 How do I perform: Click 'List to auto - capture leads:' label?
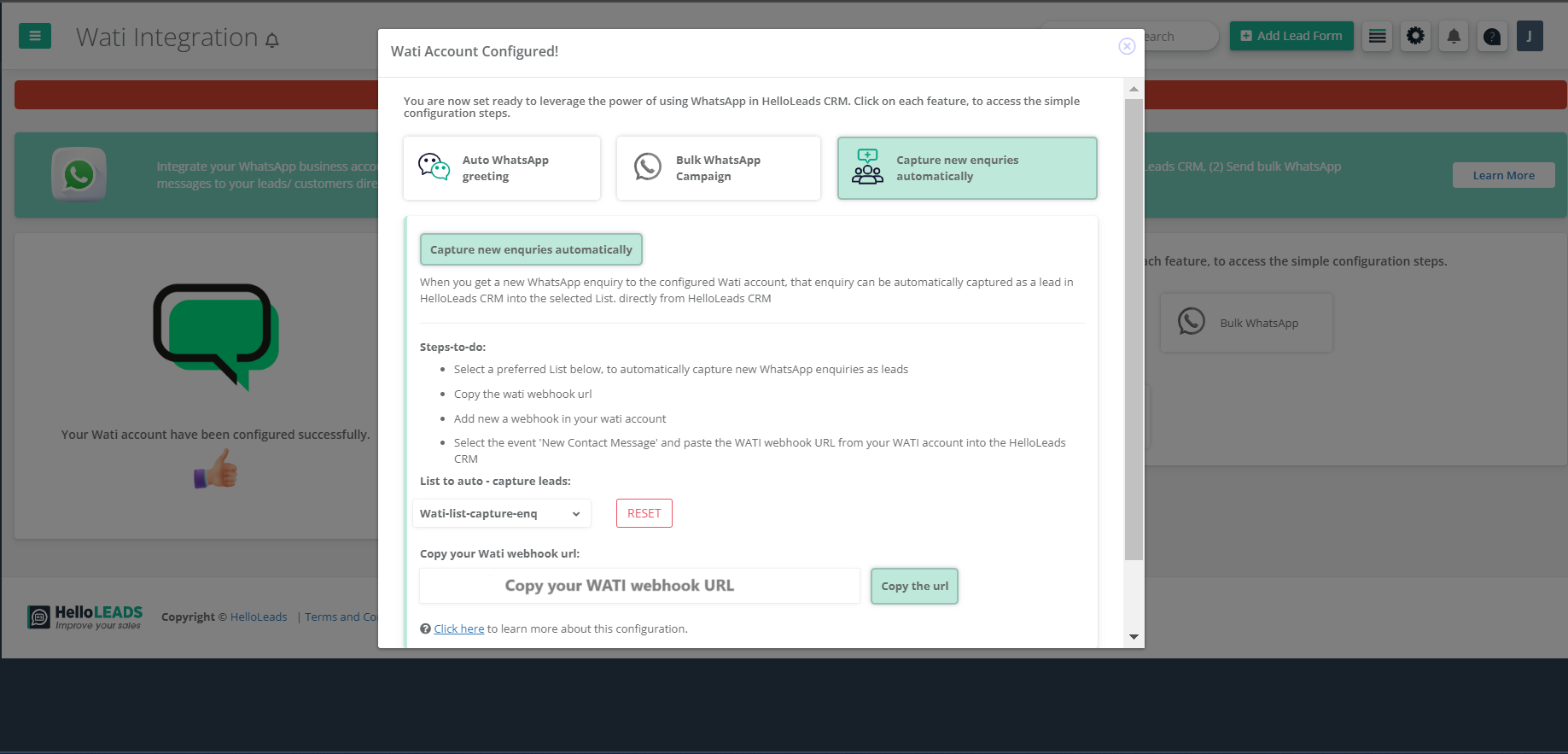point(495,481)
